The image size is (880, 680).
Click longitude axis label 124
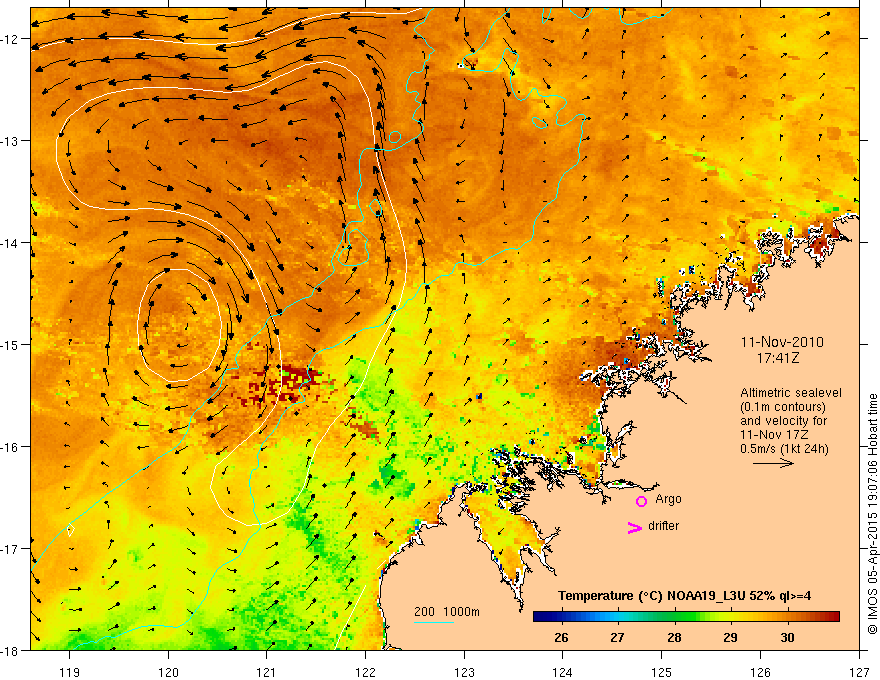tap(563, 672)
